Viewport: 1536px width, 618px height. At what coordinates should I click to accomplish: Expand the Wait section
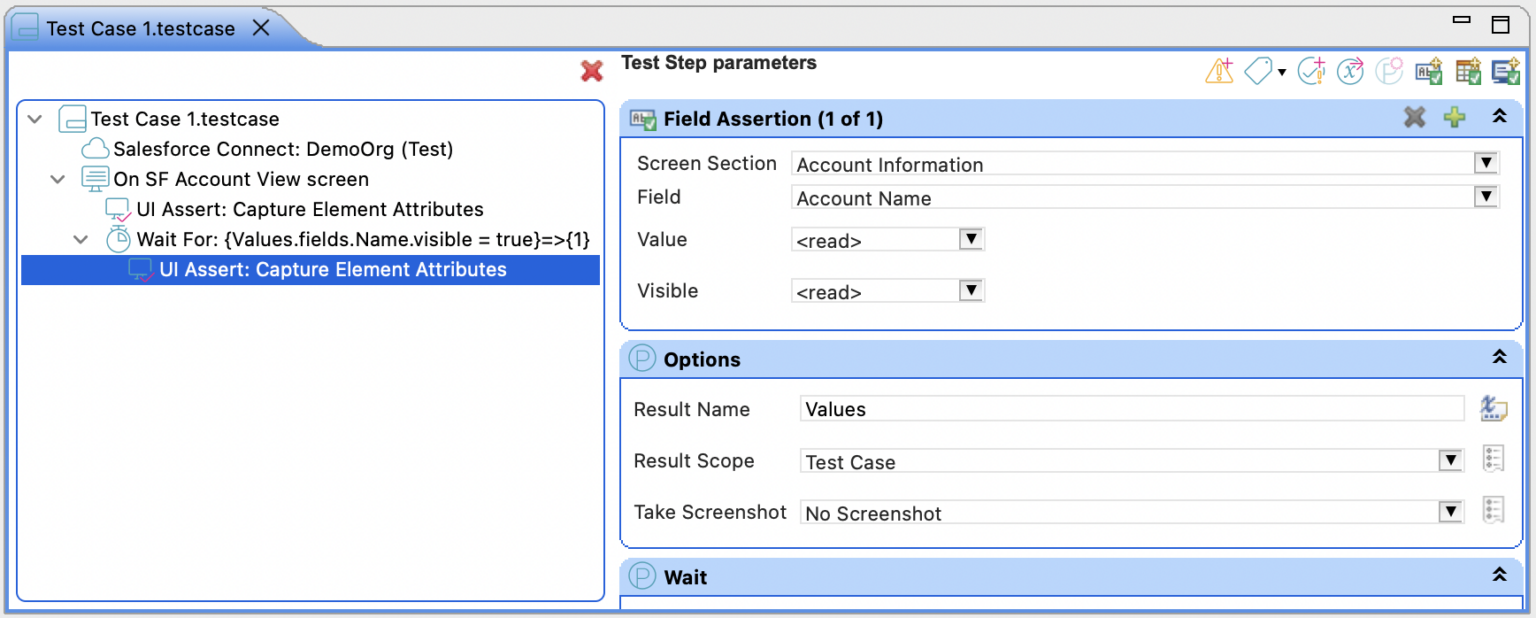coord(1499,574)
